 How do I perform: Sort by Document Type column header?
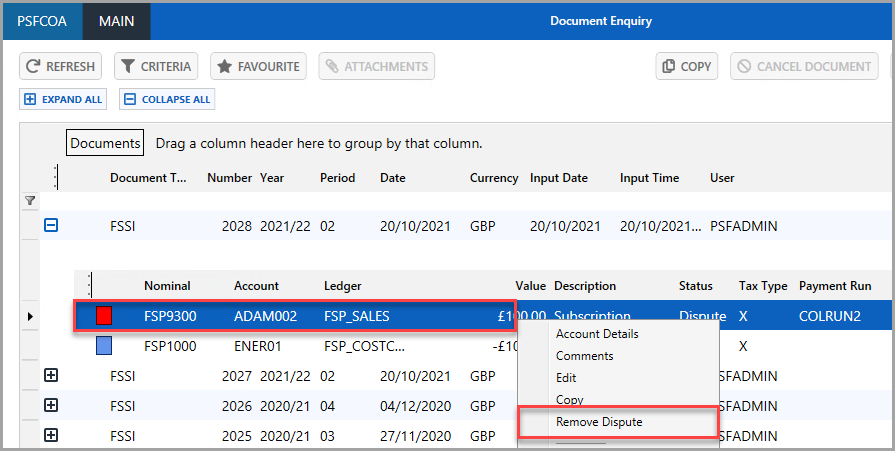148,178
